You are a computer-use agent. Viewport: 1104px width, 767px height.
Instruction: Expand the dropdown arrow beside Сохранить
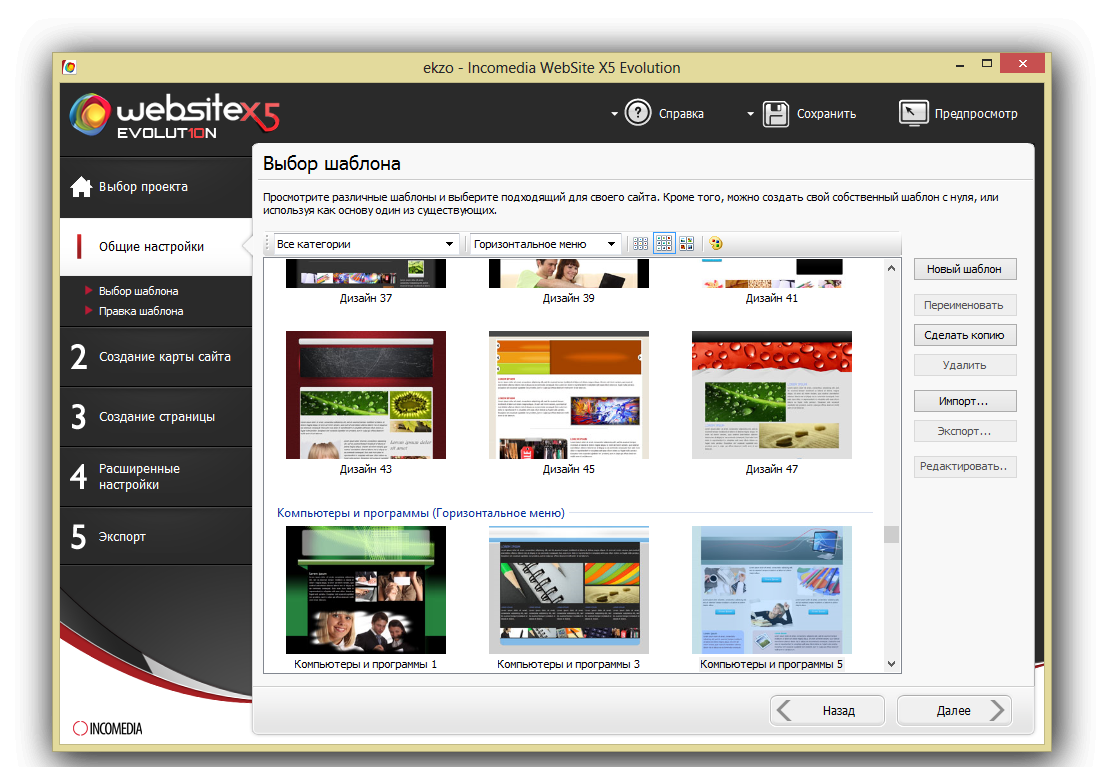pos(750,113)
